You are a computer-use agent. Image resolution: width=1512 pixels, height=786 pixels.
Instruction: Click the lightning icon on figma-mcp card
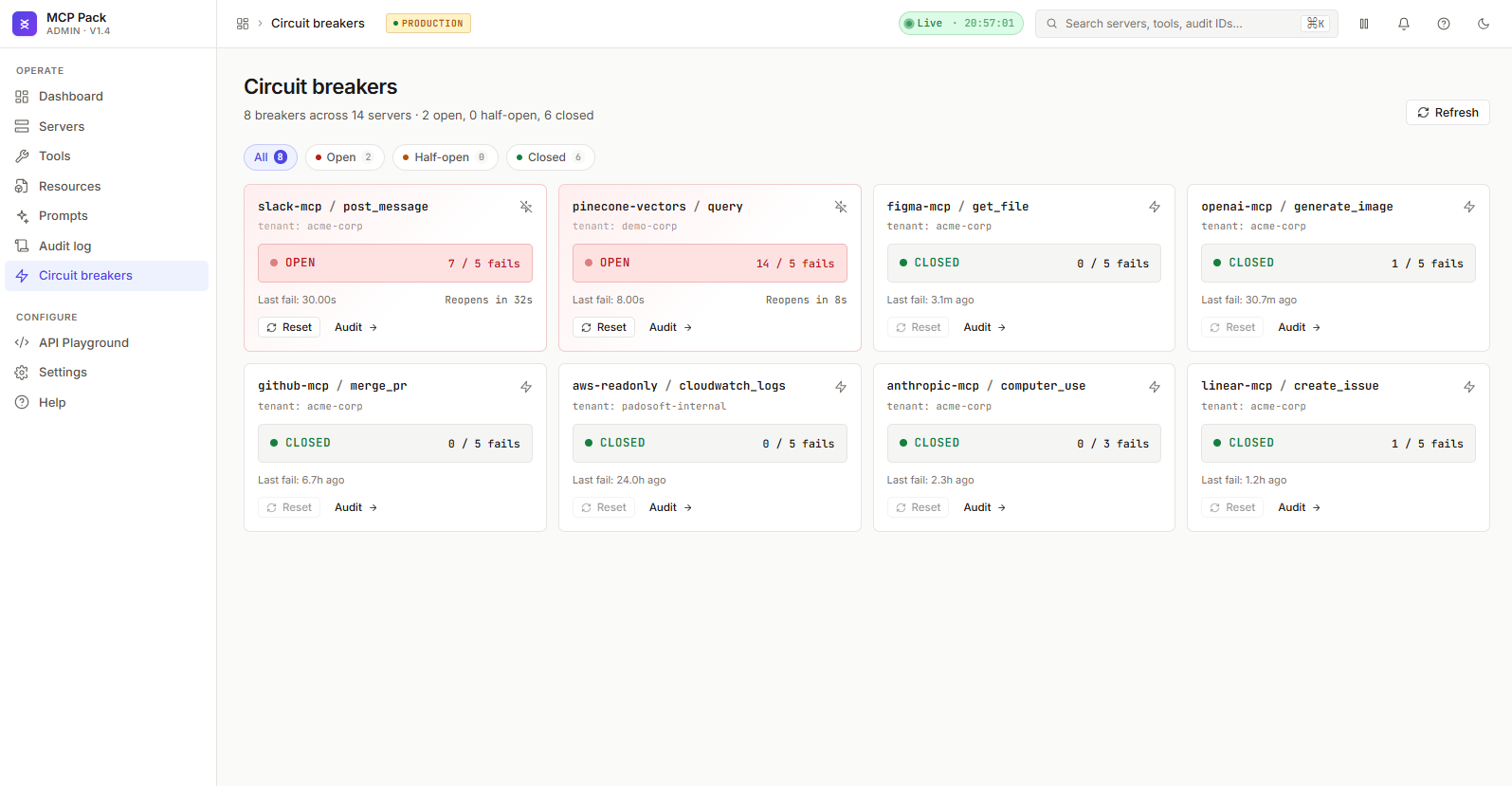1155,207
